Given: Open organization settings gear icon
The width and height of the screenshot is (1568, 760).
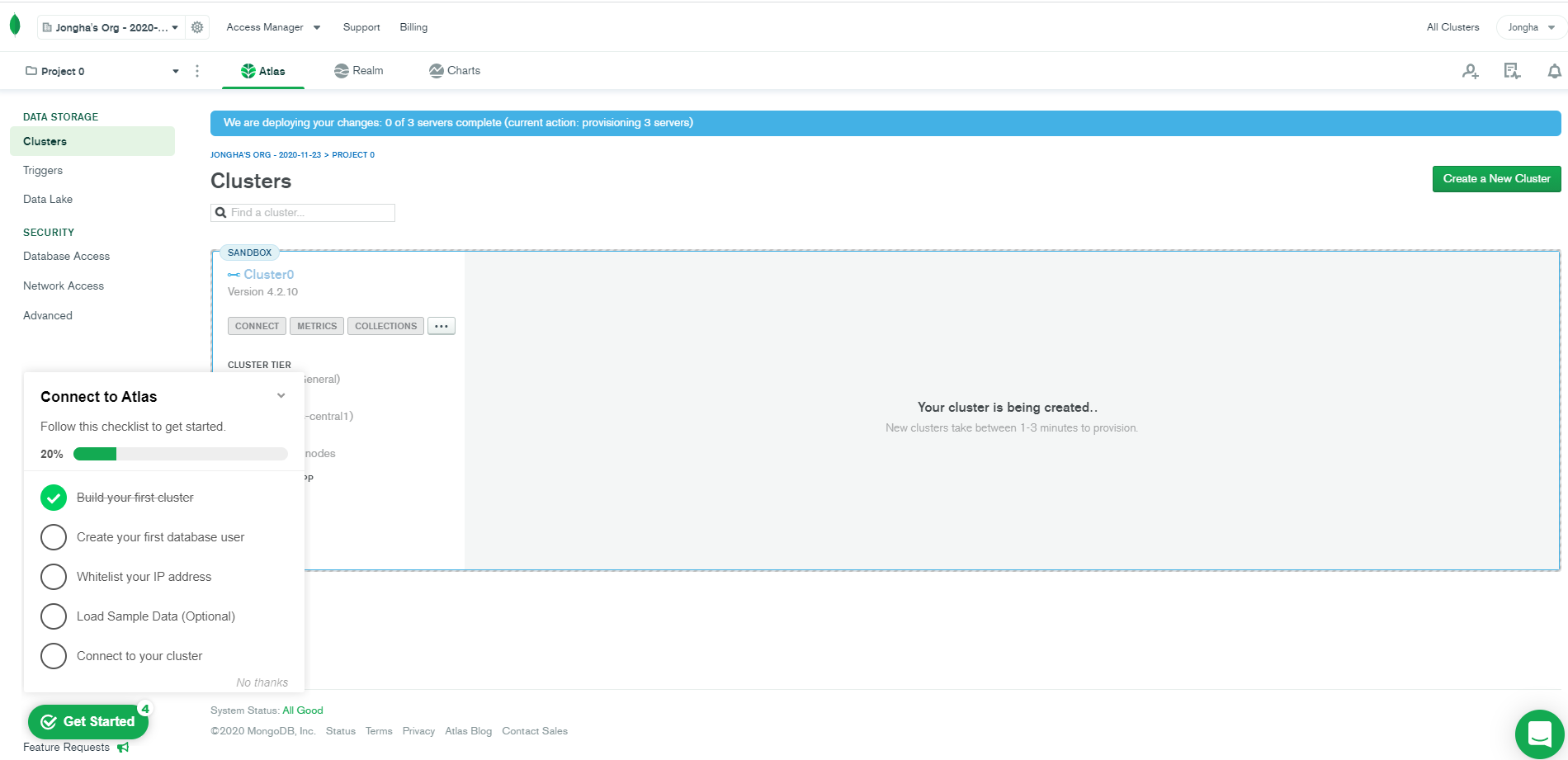Looking at the screenshot, I should pyautogui.click(x=197, y=27).
